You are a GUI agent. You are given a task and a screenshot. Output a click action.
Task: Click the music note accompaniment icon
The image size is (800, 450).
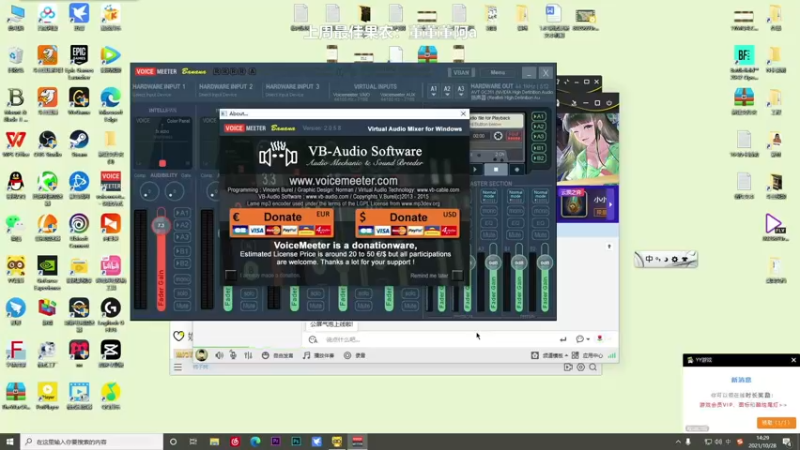[x=306, y=355]
